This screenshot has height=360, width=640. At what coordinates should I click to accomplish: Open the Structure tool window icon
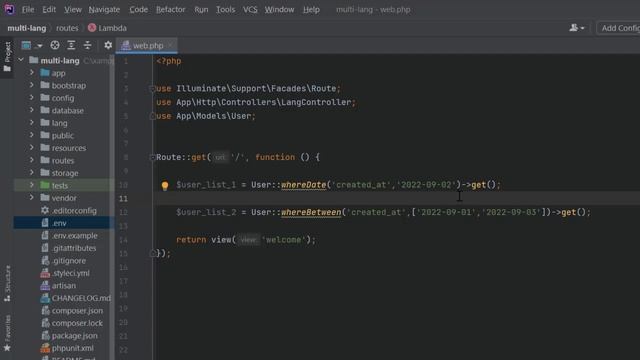tap(7, 298)
